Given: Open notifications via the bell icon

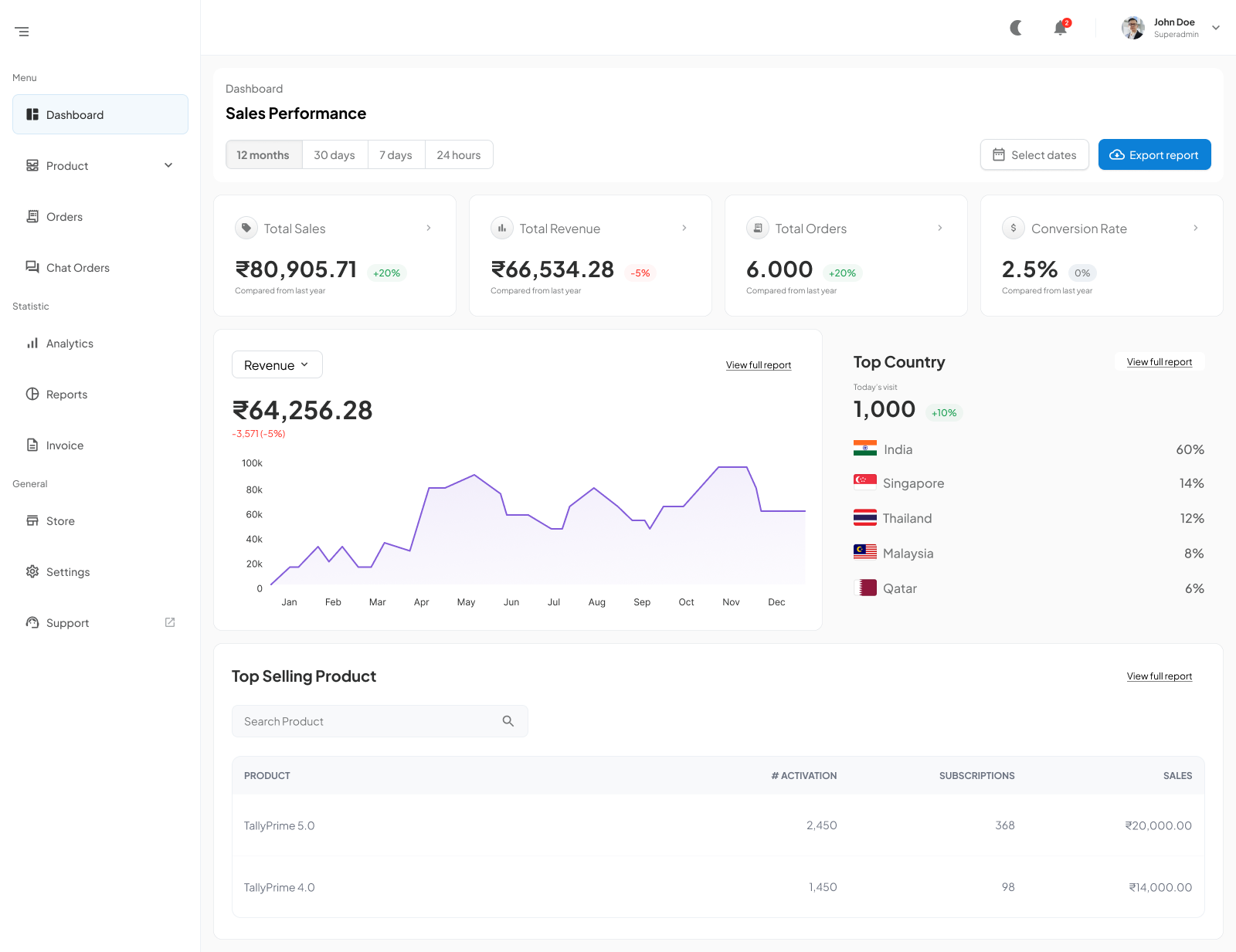Looking at the screenshot, I should (x=1061, y=28).
